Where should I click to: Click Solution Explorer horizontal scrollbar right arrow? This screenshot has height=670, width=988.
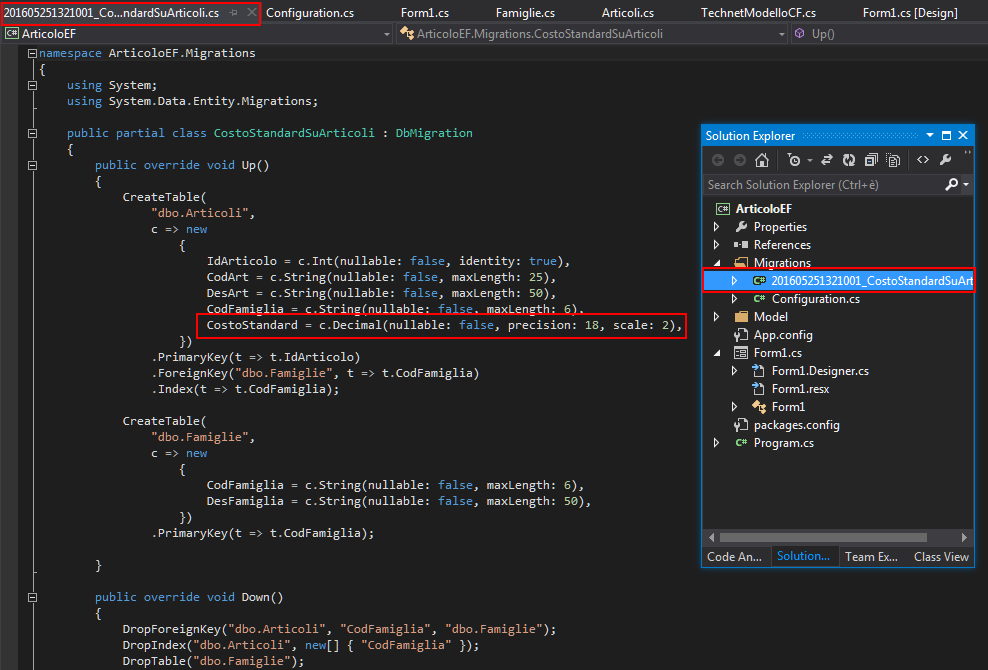964,538
